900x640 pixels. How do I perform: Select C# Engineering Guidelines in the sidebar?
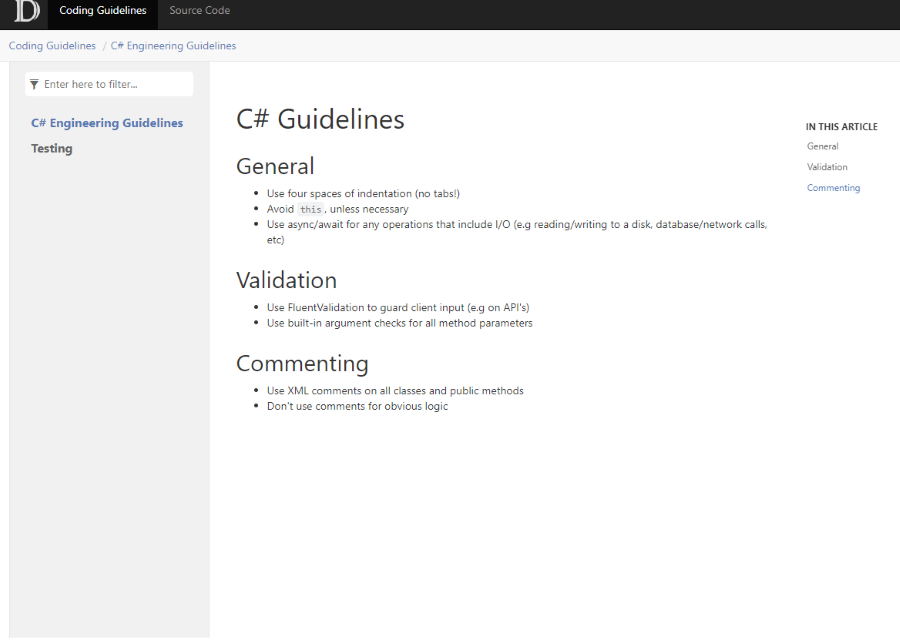click(107, 123)
